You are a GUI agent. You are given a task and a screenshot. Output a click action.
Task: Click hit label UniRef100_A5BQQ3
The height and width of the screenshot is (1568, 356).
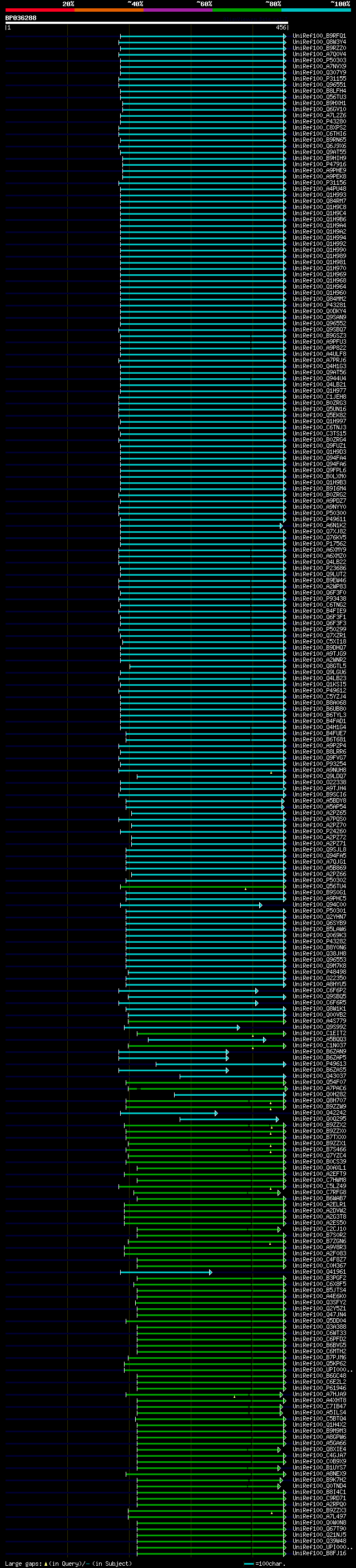click(x=319, y=1040)
